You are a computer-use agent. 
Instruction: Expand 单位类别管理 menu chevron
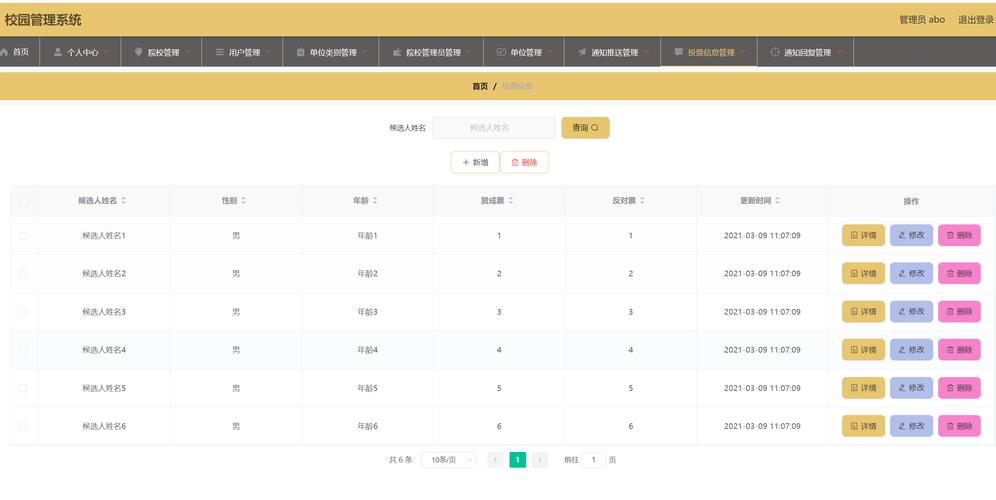tap(365, 52)
